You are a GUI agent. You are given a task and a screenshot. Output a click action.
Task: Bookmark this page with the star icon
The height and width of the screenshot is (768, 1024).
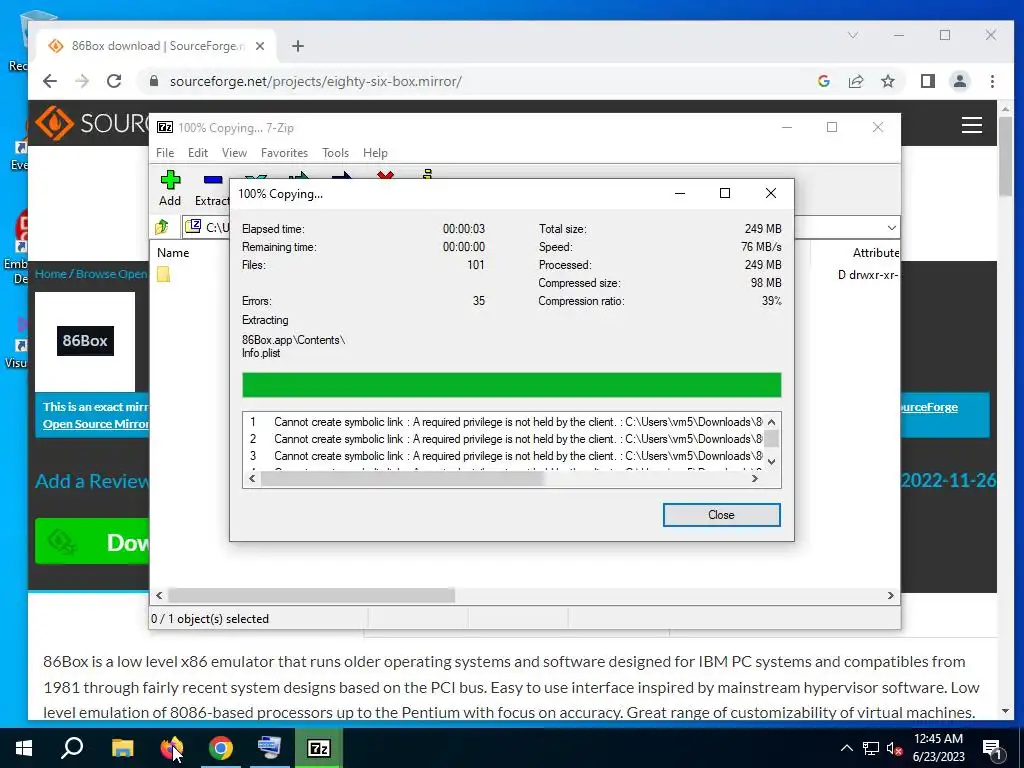[x=888, y=81]
